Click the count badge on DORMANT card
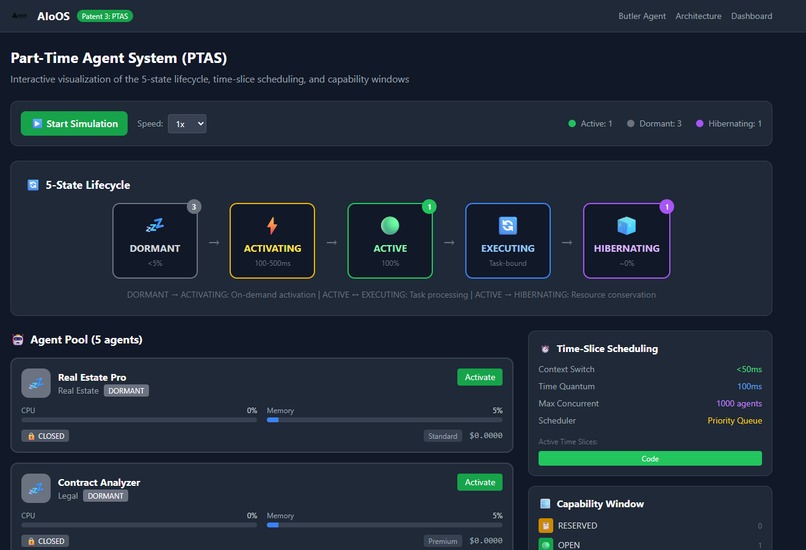 click(x=194, y=207)
